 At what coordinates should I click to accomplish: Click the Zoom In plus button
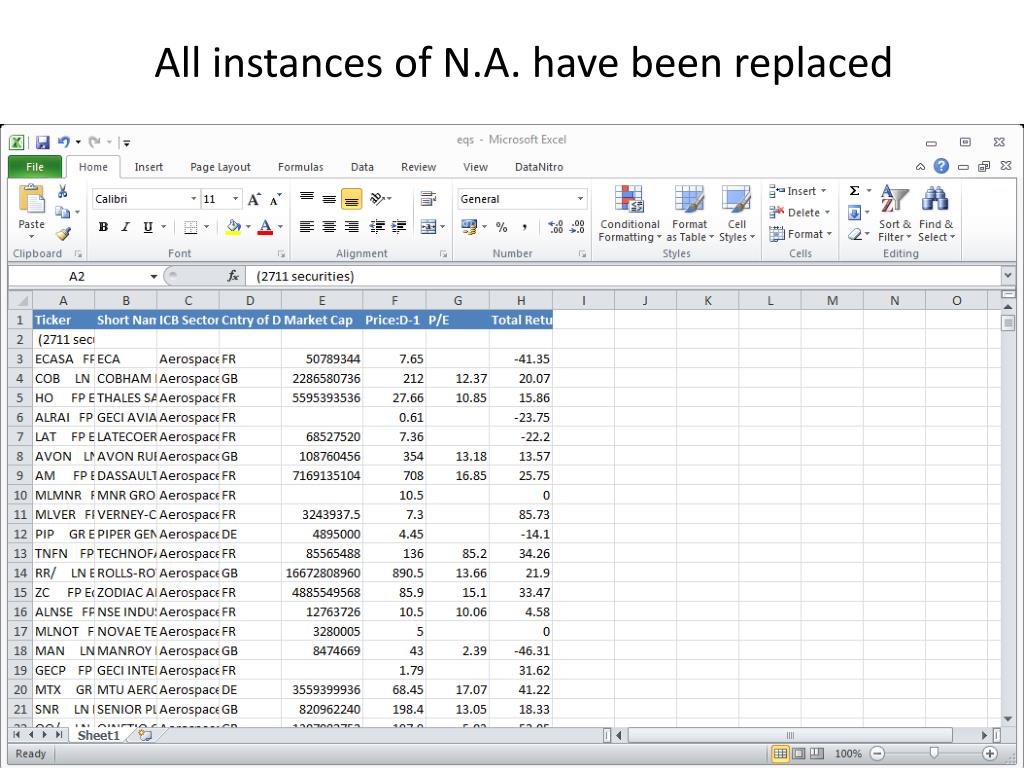tap(989, 754)
